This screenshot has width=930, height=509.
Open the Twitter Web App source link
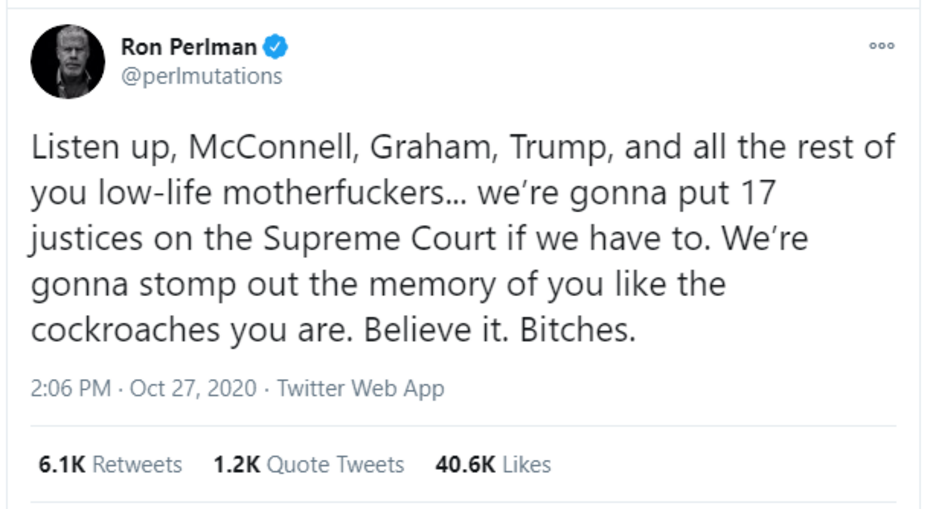click(x=360, y=389)
